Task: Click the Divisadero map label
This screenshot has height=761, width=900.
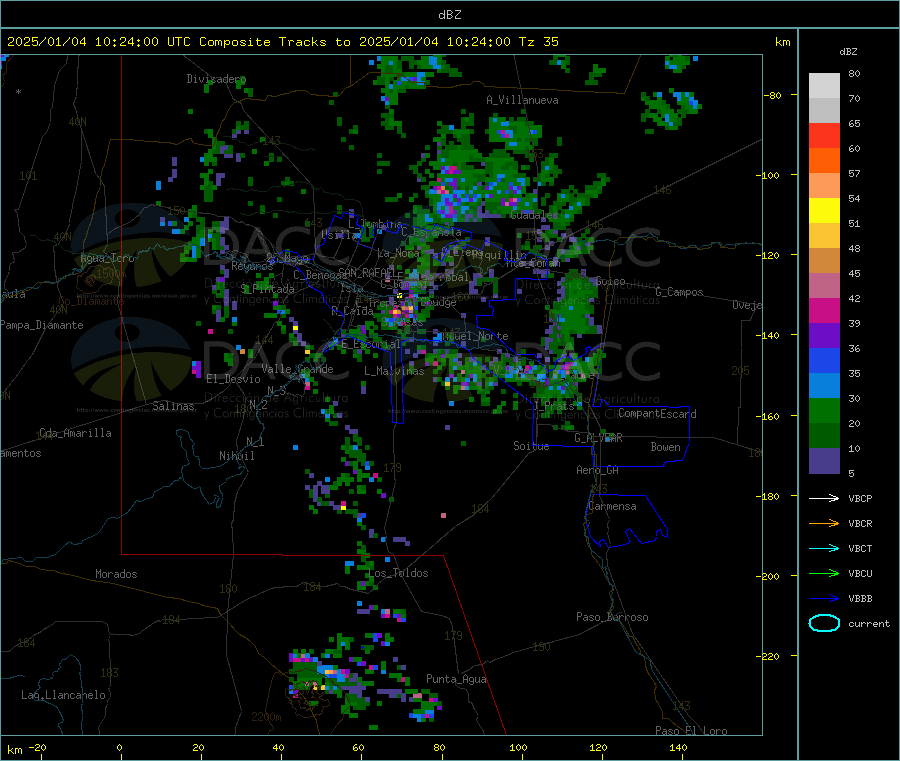Action: tap(216, 79)
